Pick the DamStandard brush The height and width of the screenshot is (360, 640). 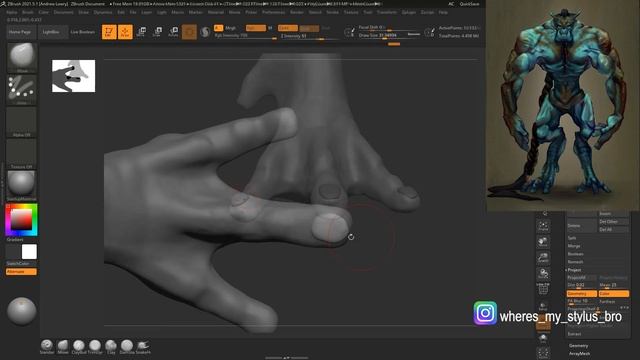pos(127,347)
